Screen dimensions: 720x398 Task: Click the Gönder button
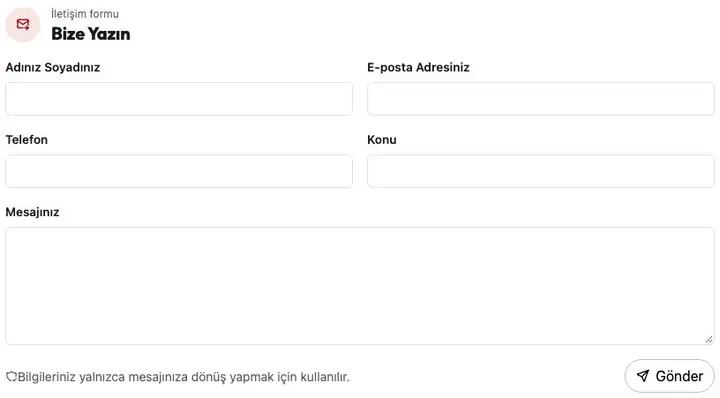click(x=669, y=376)
